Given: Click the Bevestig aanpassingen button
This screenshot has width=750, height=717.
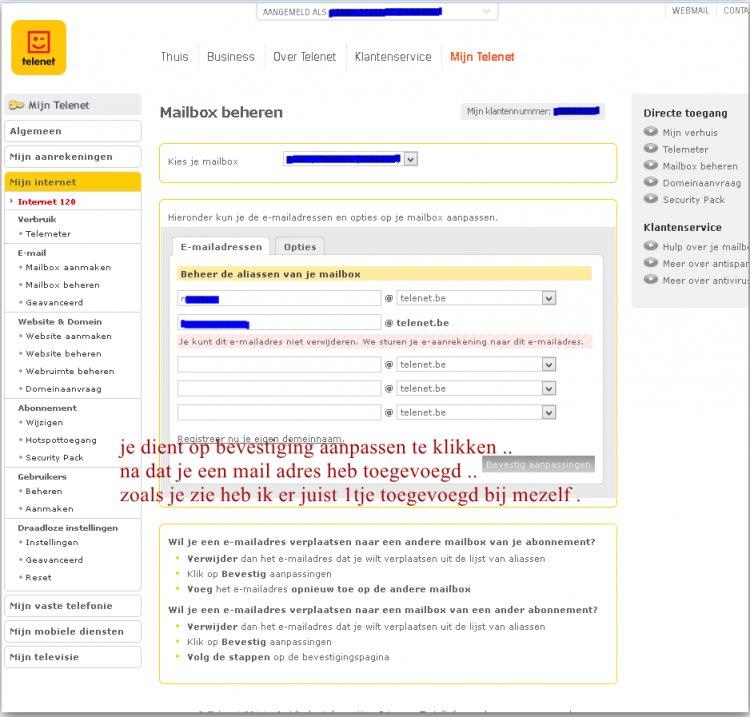Looking at the screenshot, I should point(538,464).
